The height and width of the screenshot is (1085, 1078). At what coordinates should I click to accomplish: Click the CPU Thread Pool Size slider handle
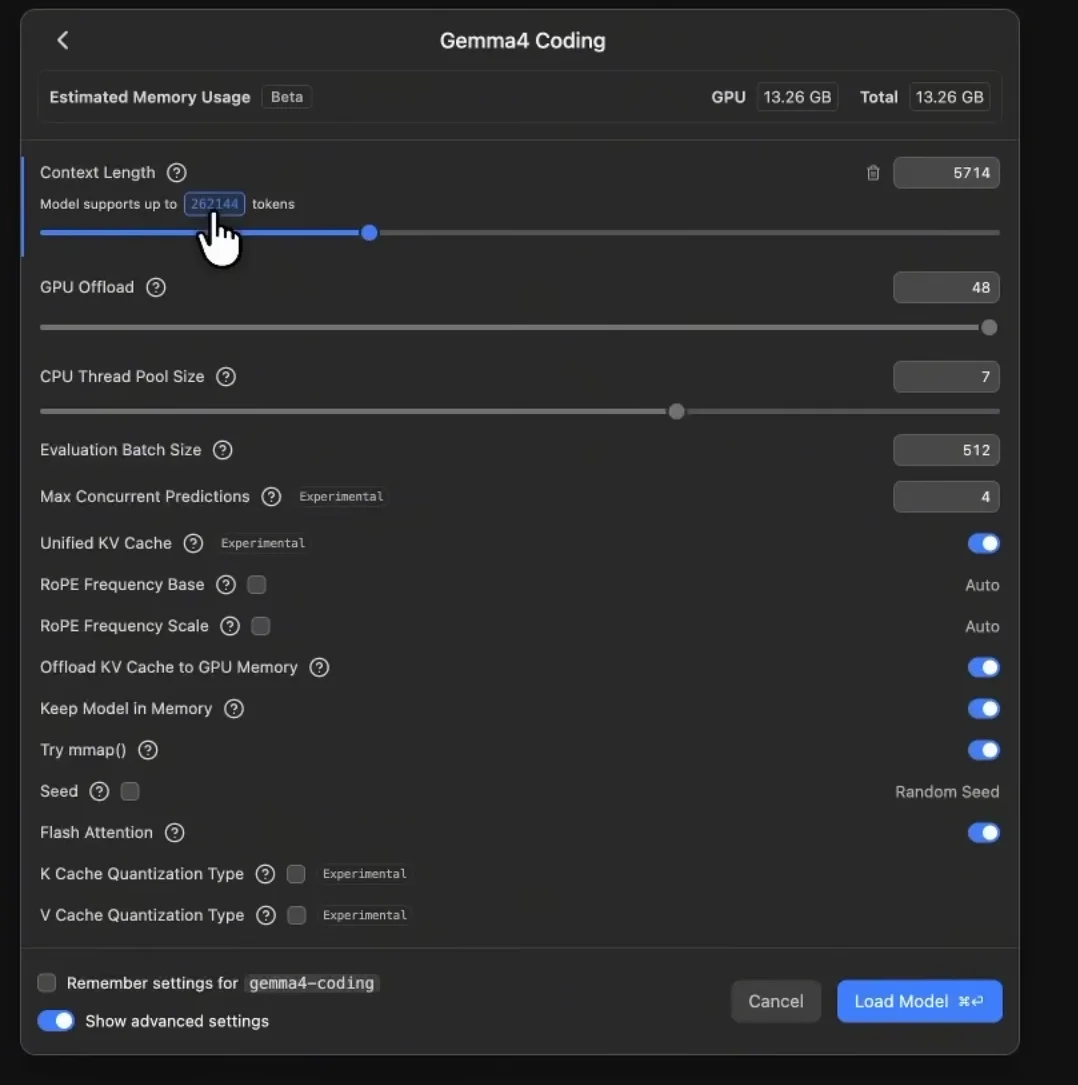(677, 412)
